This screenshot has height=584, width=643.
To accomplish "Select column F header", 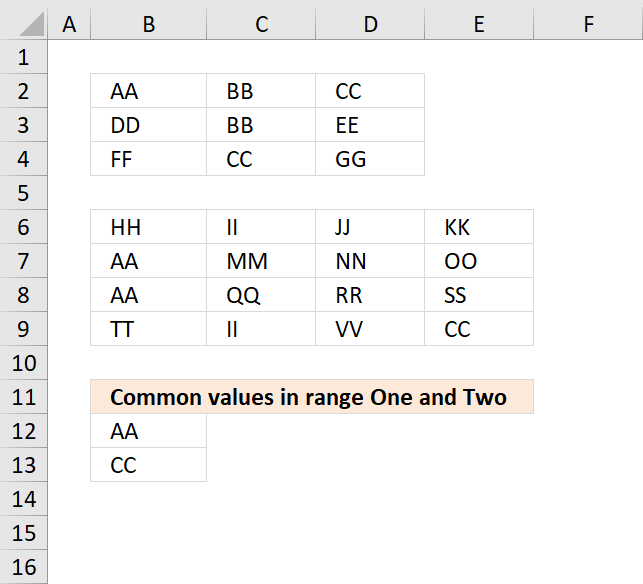I will pos(588,24).
